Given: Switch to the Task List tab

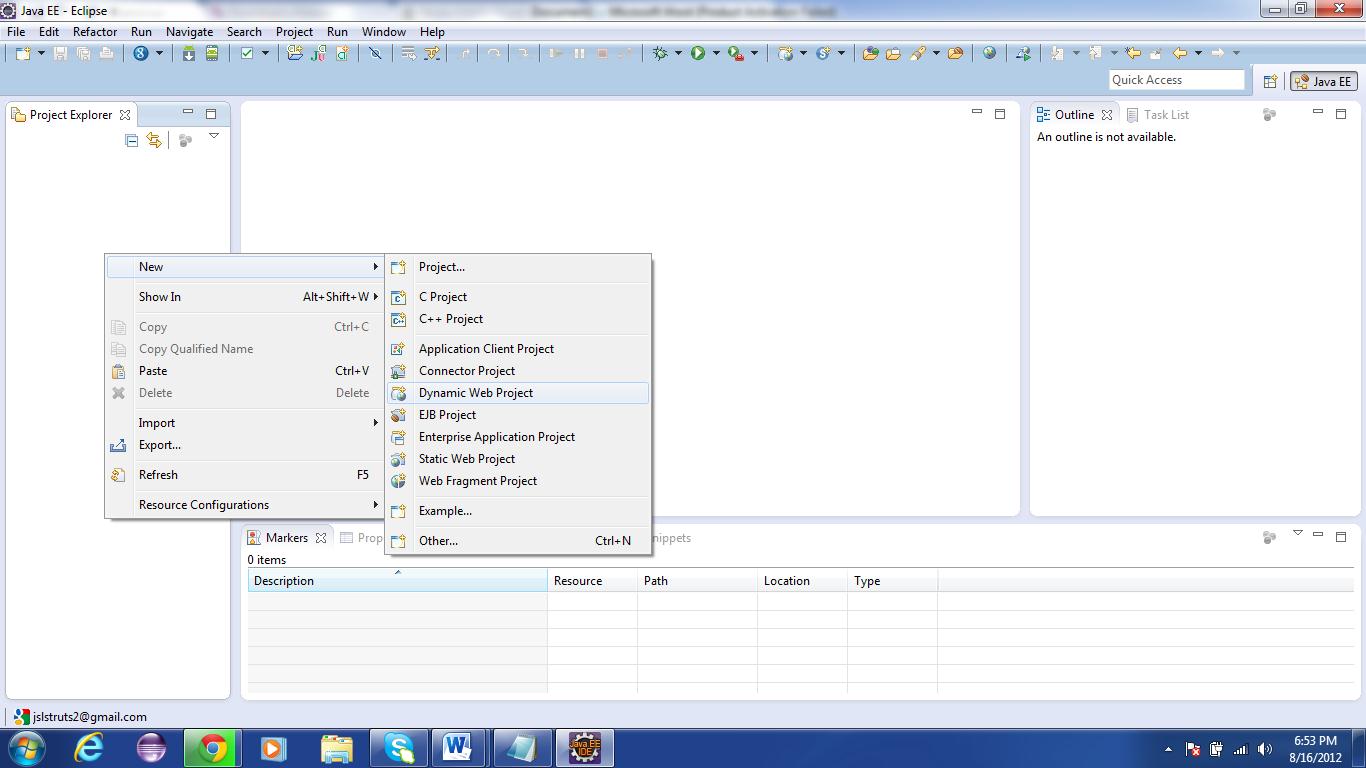Looking at the screenshot, I should click(x=1157, y=115).
